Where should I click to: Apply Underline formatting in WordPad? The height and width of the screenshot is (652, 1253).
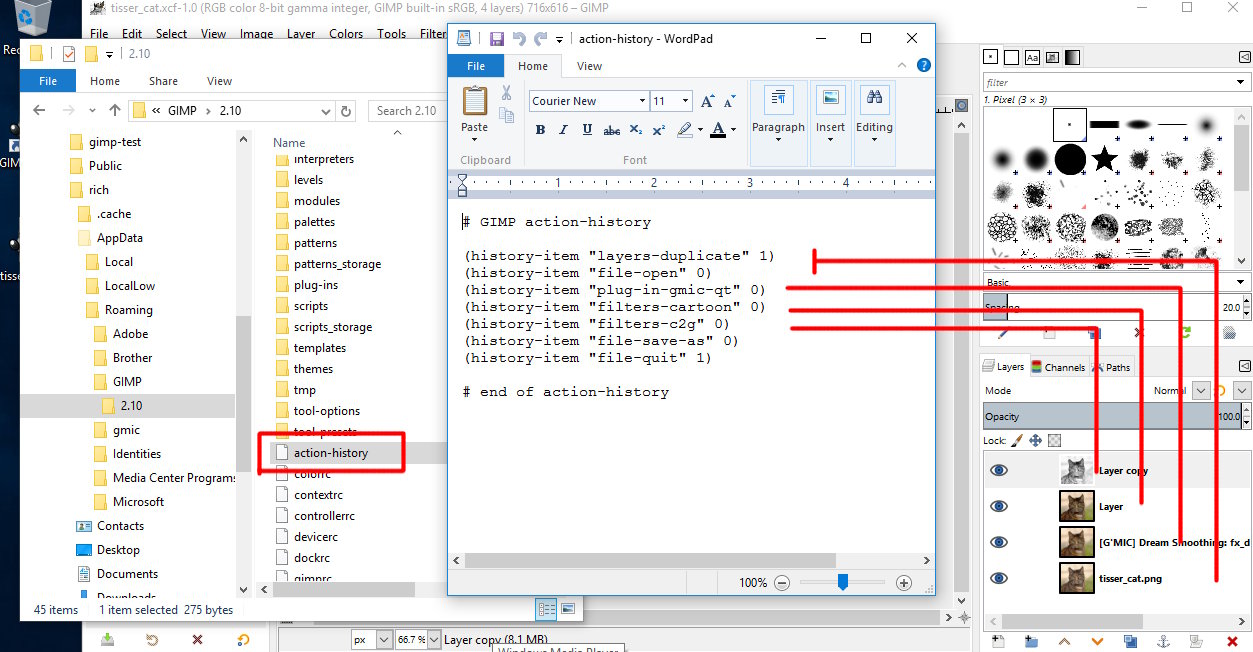tap(587, 130)
